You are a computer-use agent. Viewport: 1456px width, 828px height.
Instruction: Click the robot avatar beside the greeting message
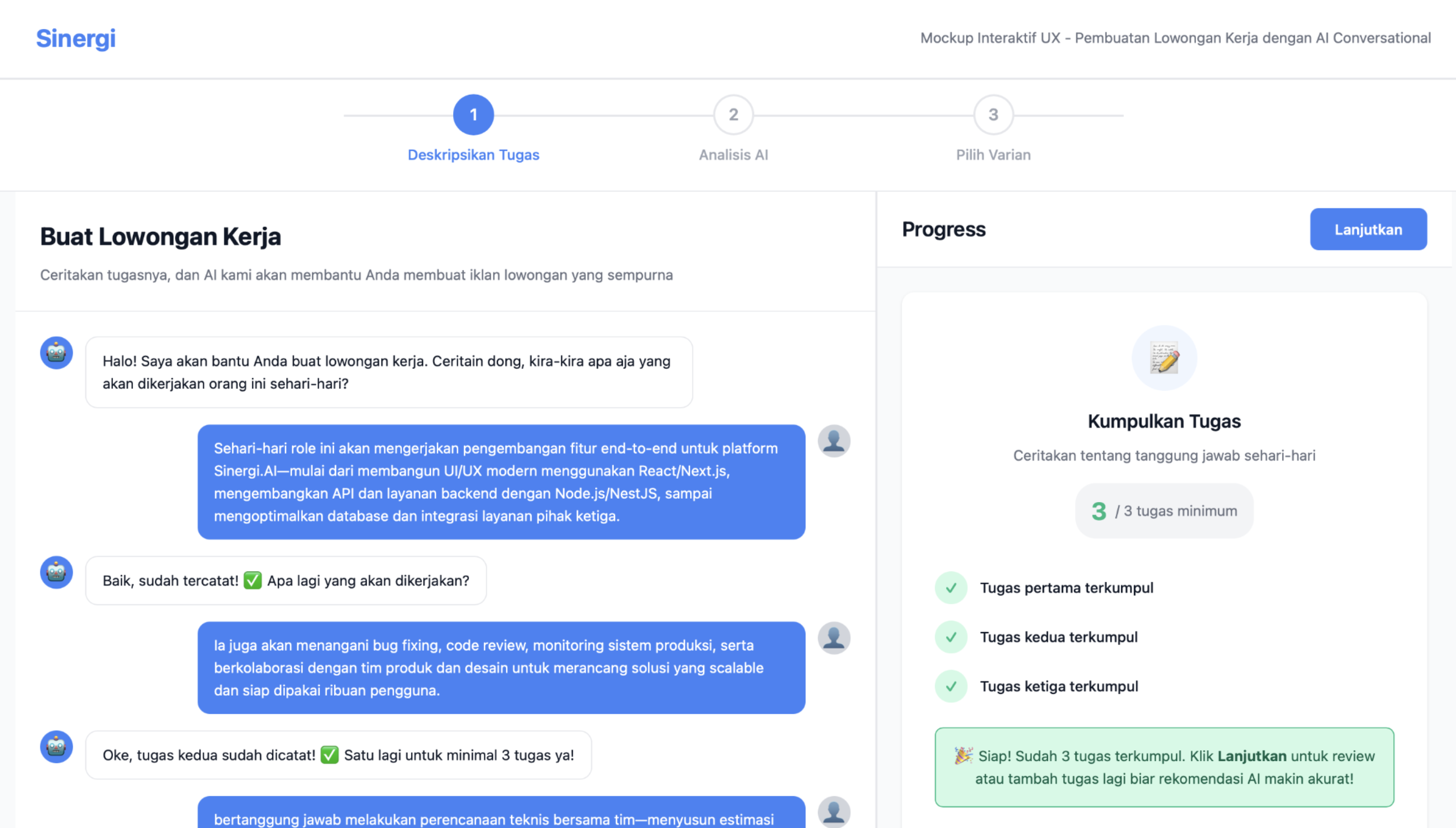[x=56, y=353]
